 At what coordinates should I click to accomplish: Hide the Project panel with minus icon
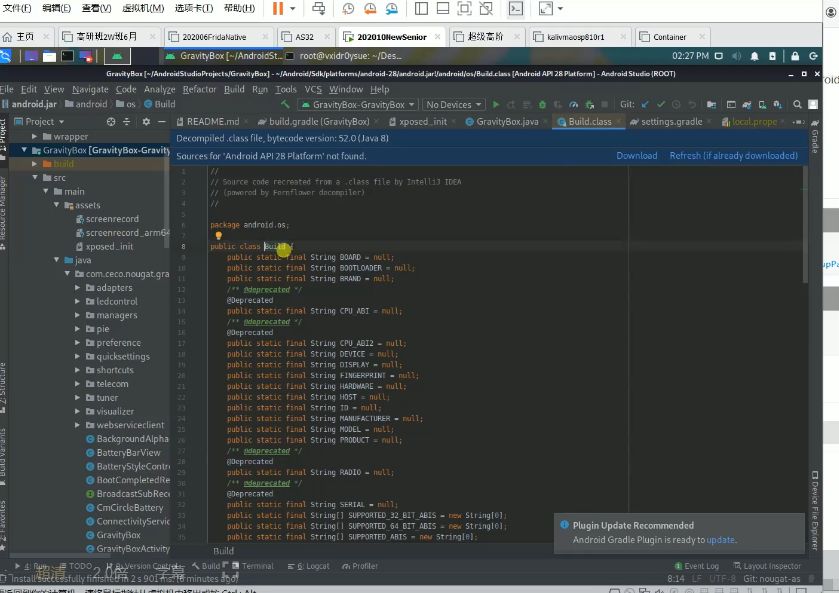pos(162,121)
